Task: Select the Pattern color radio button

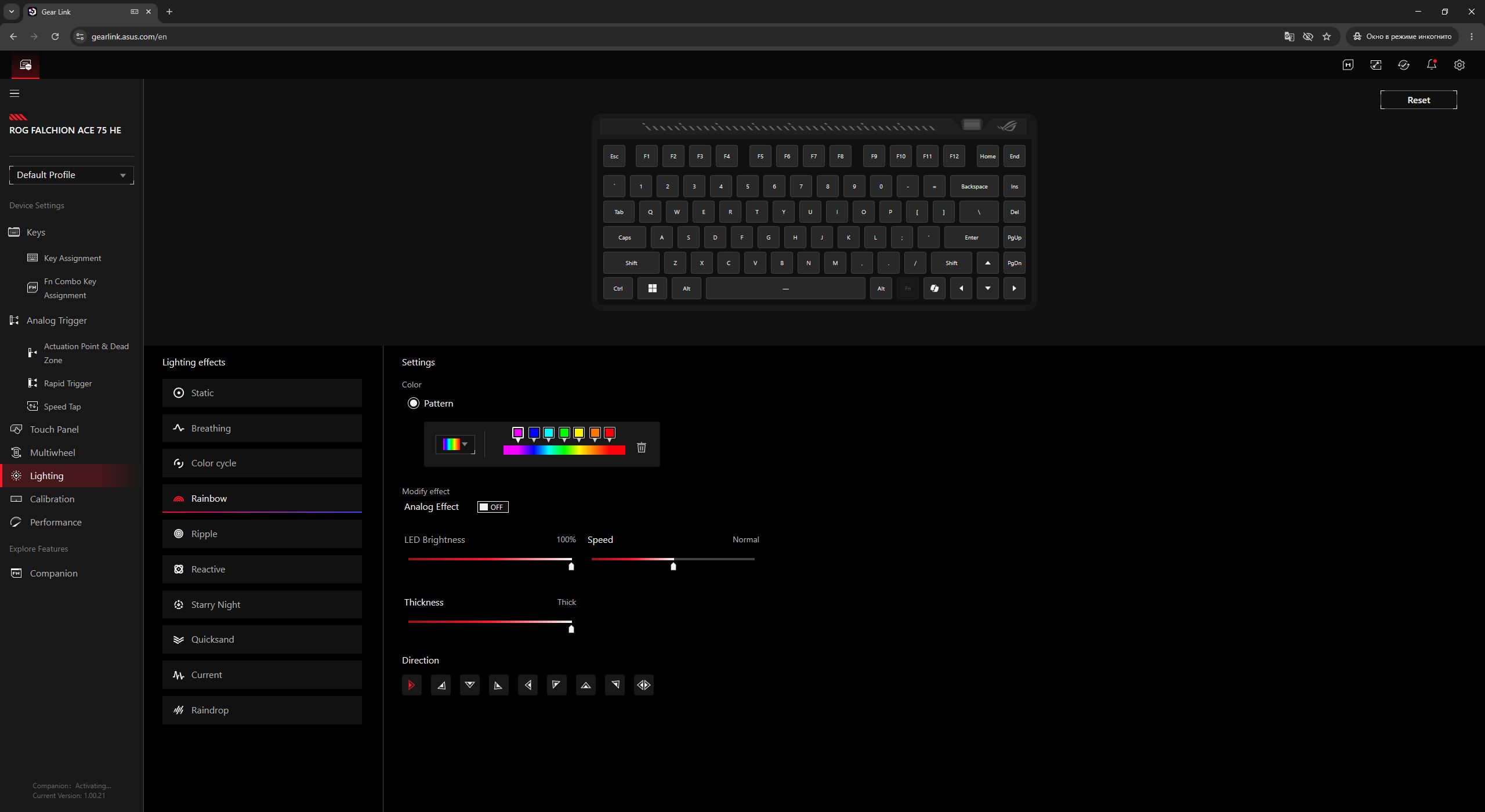Action: [414, 403]
